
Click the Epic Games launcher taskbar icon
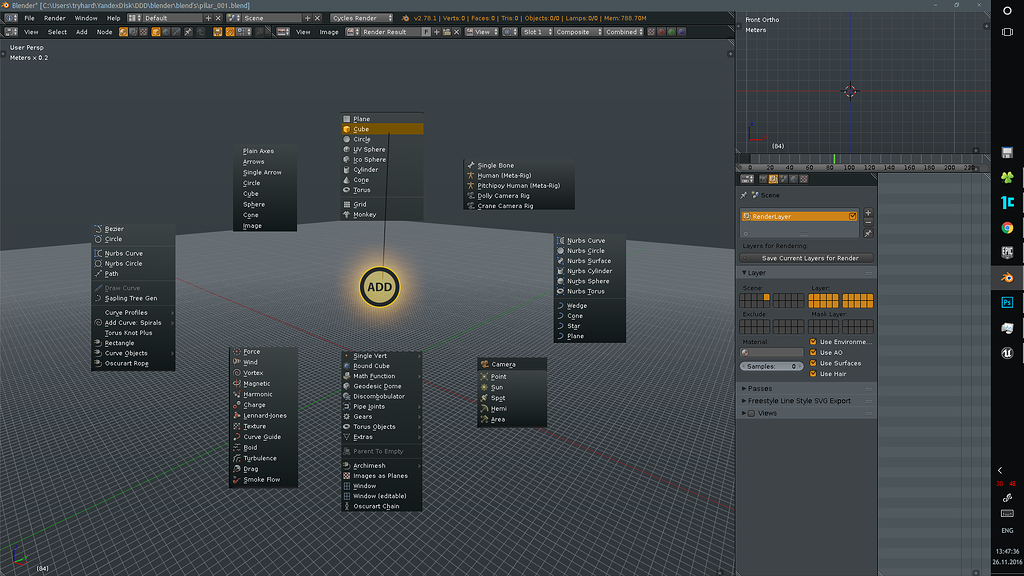click(x=1007, y=252)
